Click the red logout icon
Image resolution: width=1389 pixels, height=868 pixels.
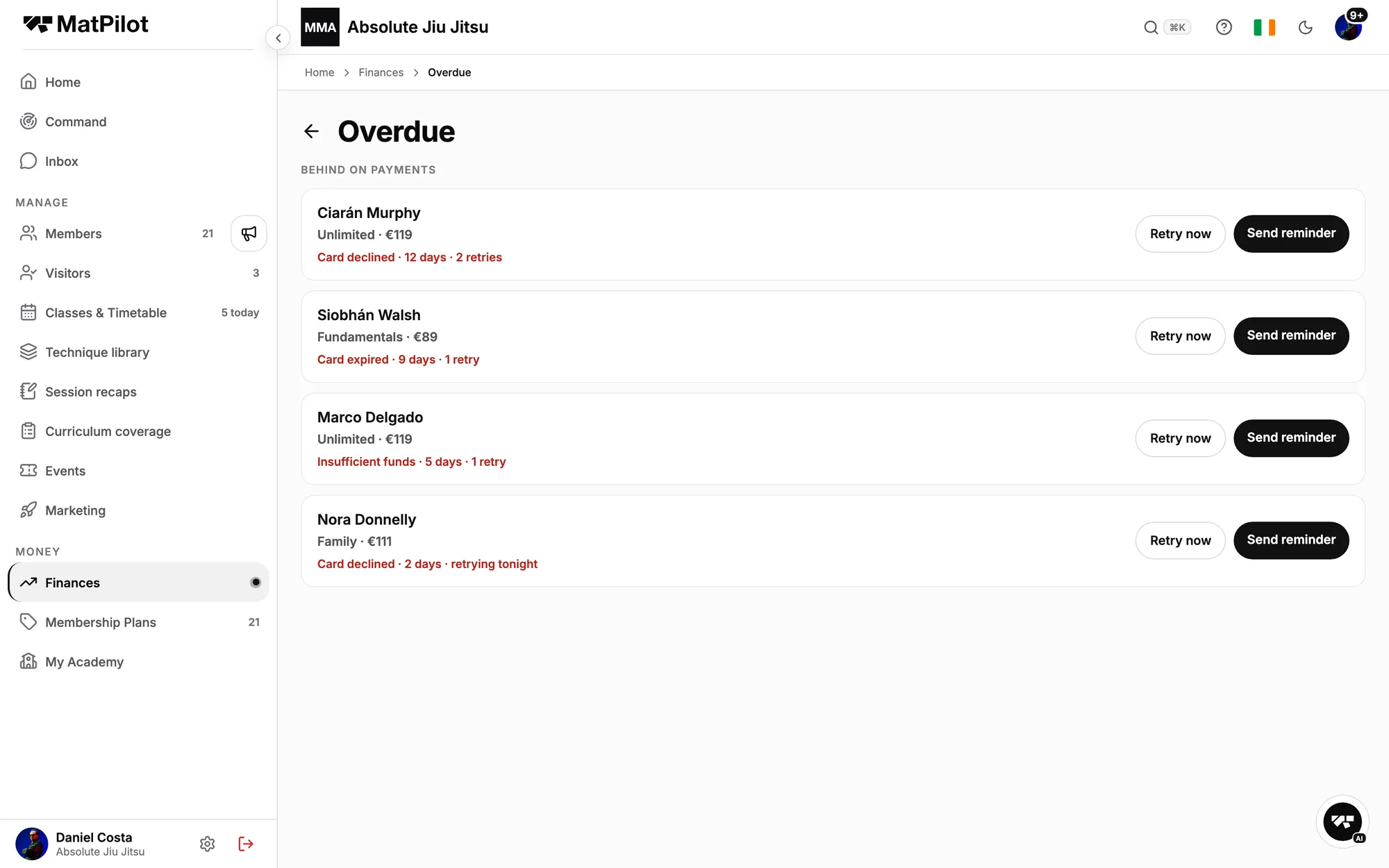coord(246,844)
